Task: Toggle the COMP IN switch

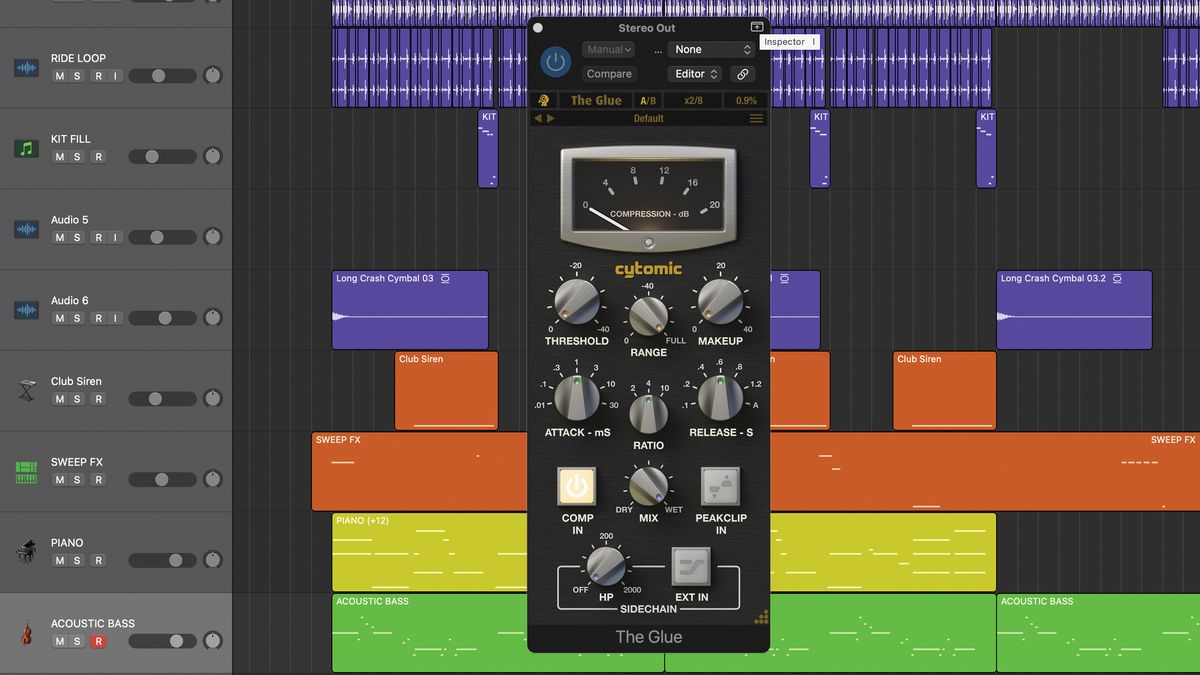Action: click(576, 487)
